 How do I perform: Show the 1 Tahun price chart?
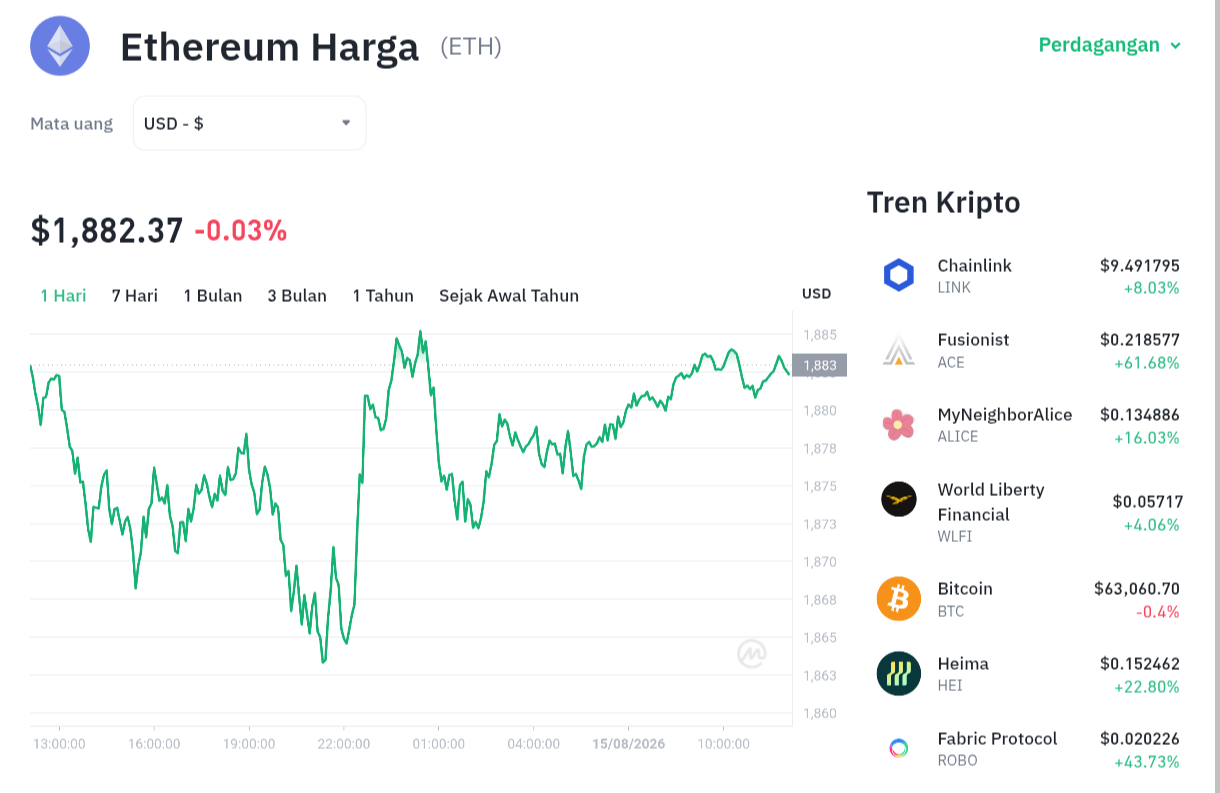pos(383,295)
